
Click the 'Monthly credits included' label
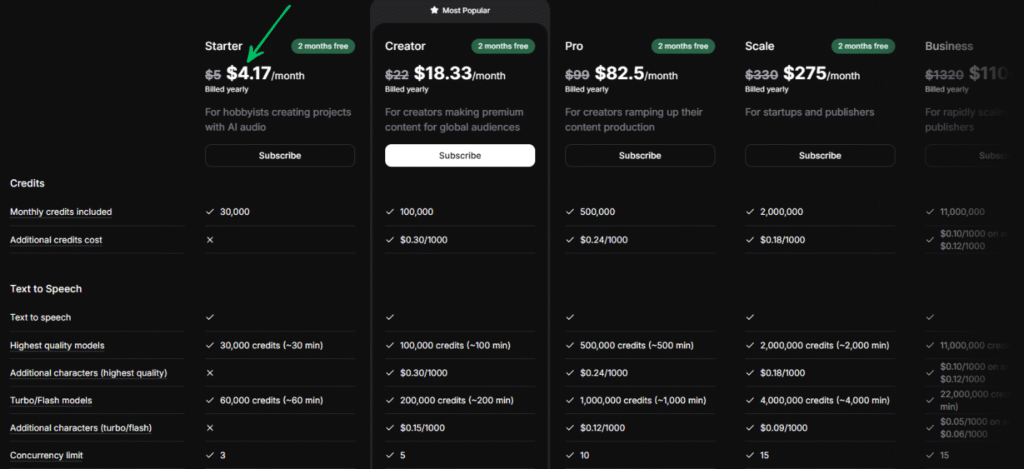[61, 212]
